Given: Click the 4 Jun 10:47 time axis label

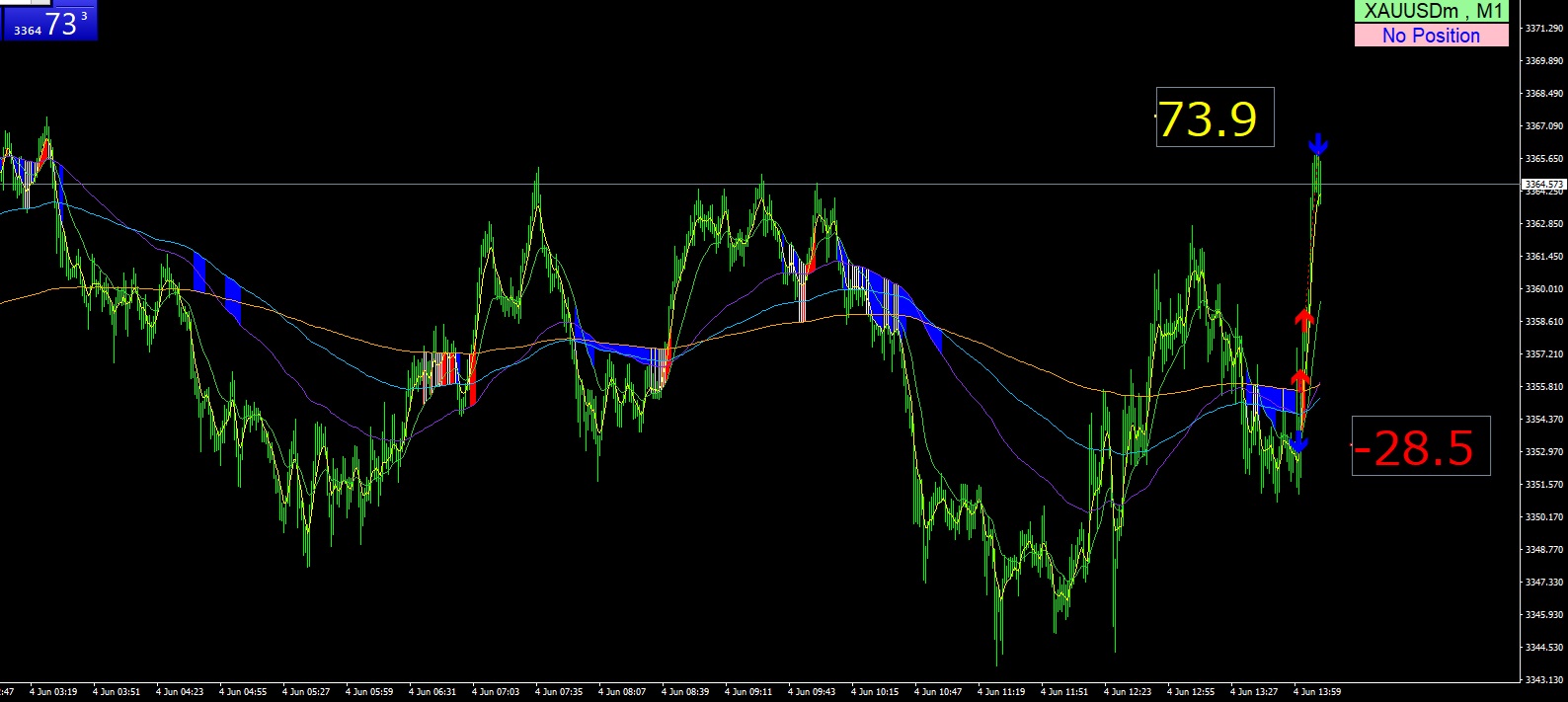Looking at the screenshot, I should [x=938, y=692].
